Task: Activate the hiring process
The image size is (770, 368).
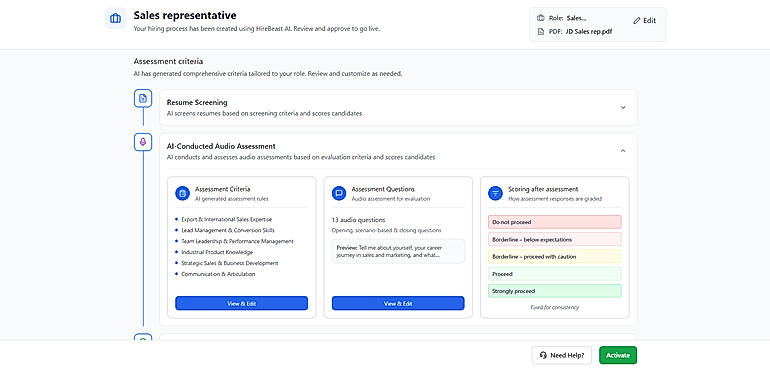Action: tap(618, 355)
